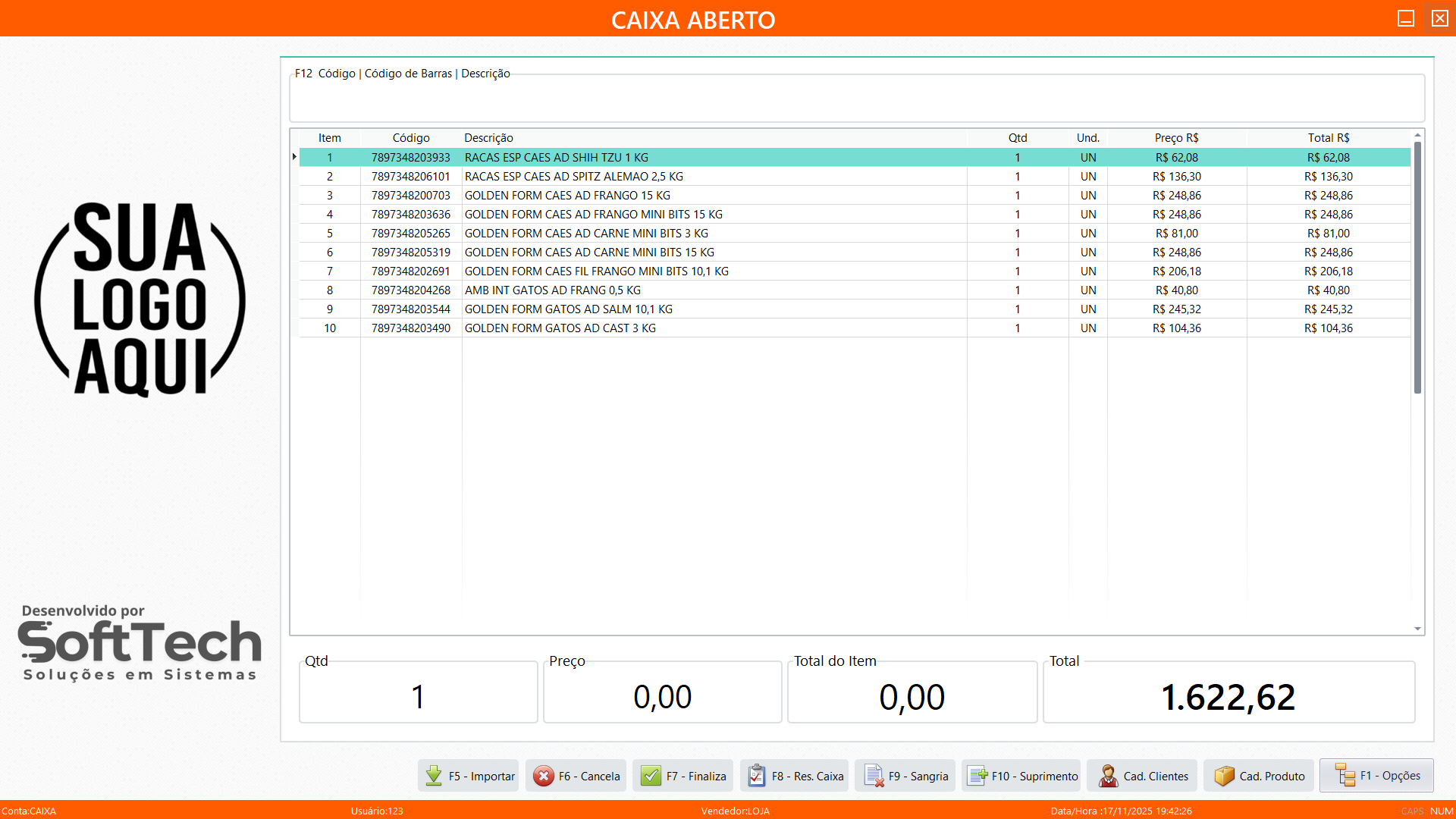Click the green checkmark icon on F7 - Finaliza
Image resolution: width=1456 pixels, height=819 pixels.
651,776
